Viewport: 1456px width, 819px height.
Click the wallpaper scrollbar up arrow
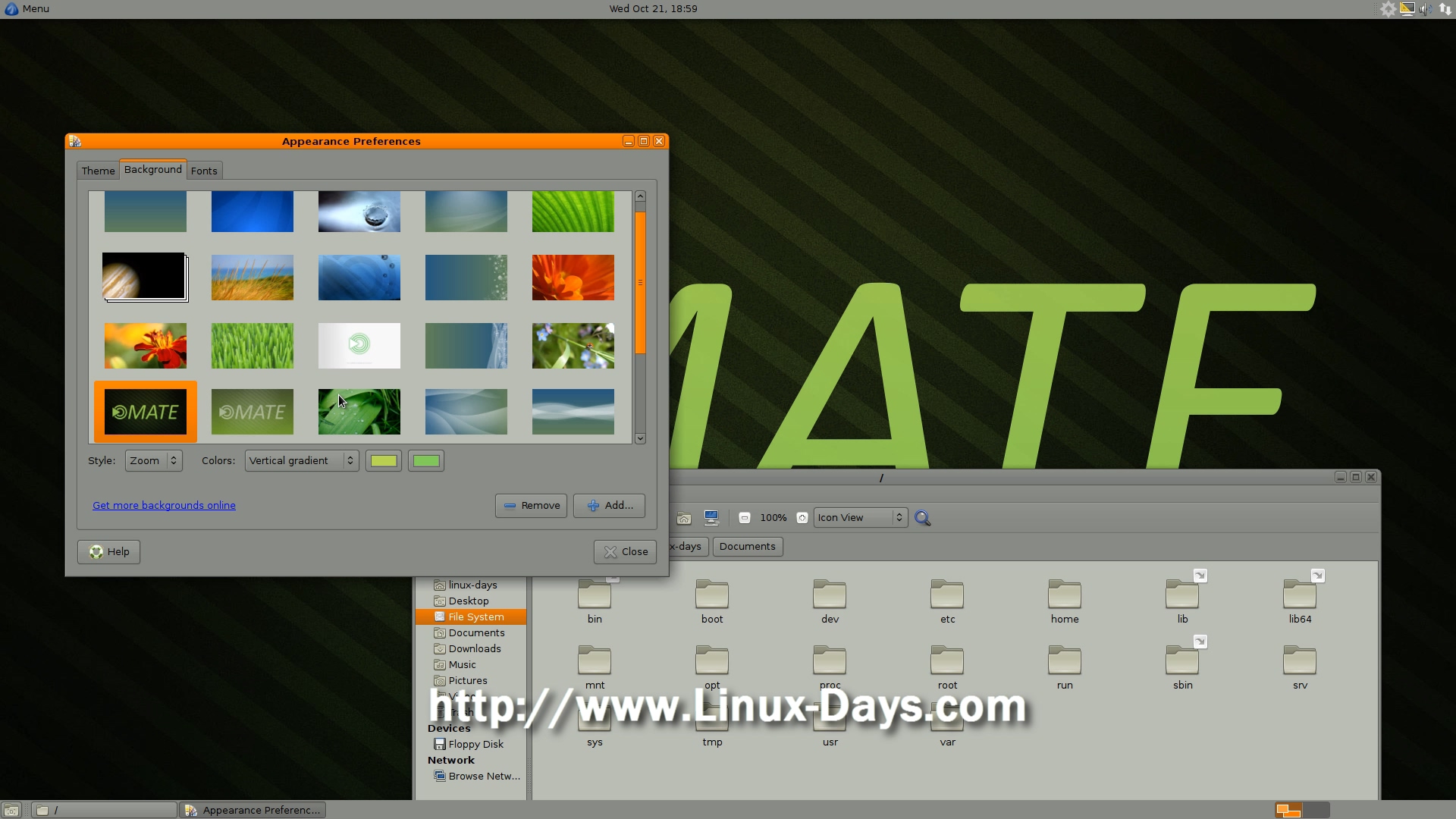pos(640,196)
